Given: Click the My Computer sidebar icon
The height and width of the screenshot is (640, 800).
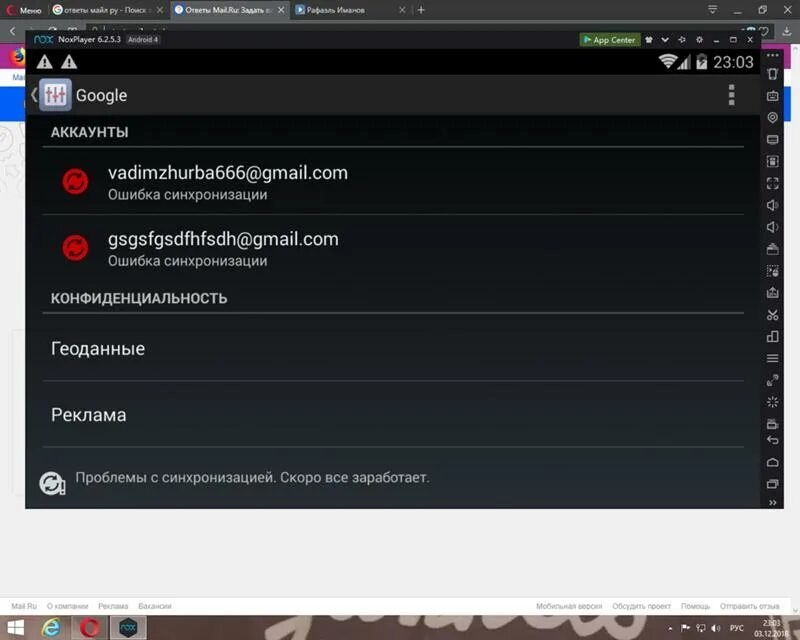Looking at the screenshot, I should [772, 139].
